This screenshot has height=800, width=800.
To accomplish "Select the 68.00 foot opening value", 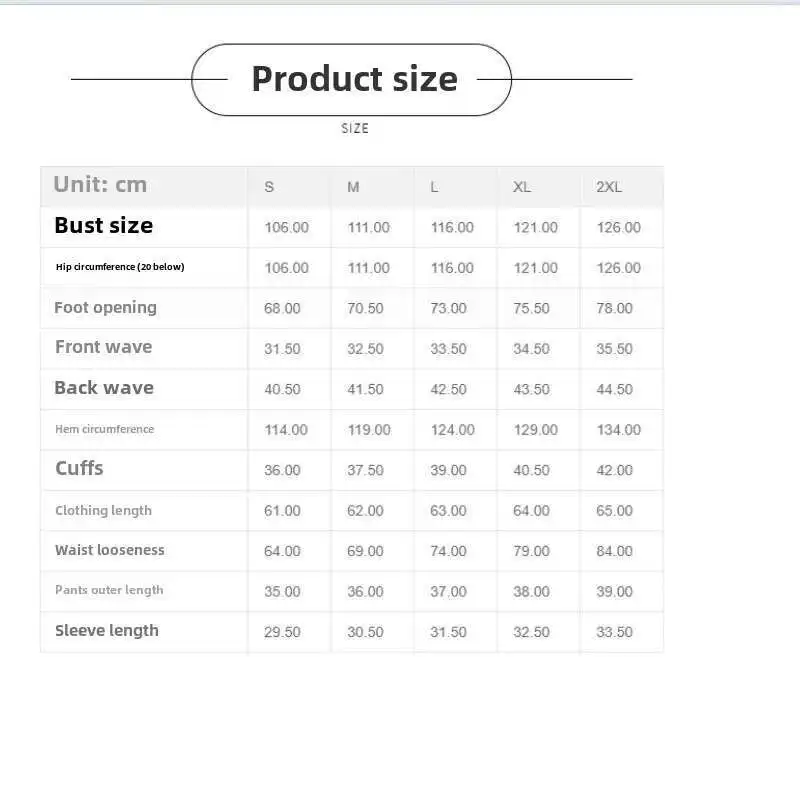I will 282,308.
